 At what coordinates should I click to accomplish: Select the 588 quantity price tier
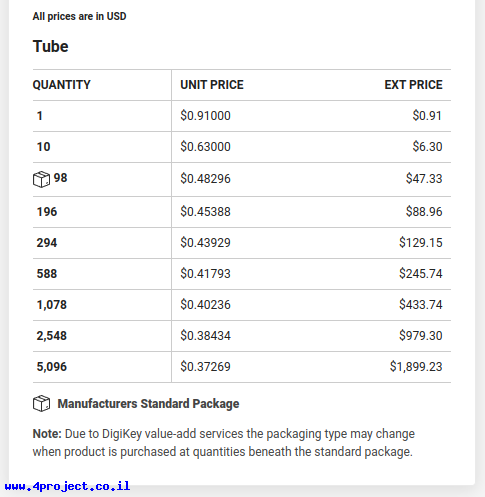[242, 274]
